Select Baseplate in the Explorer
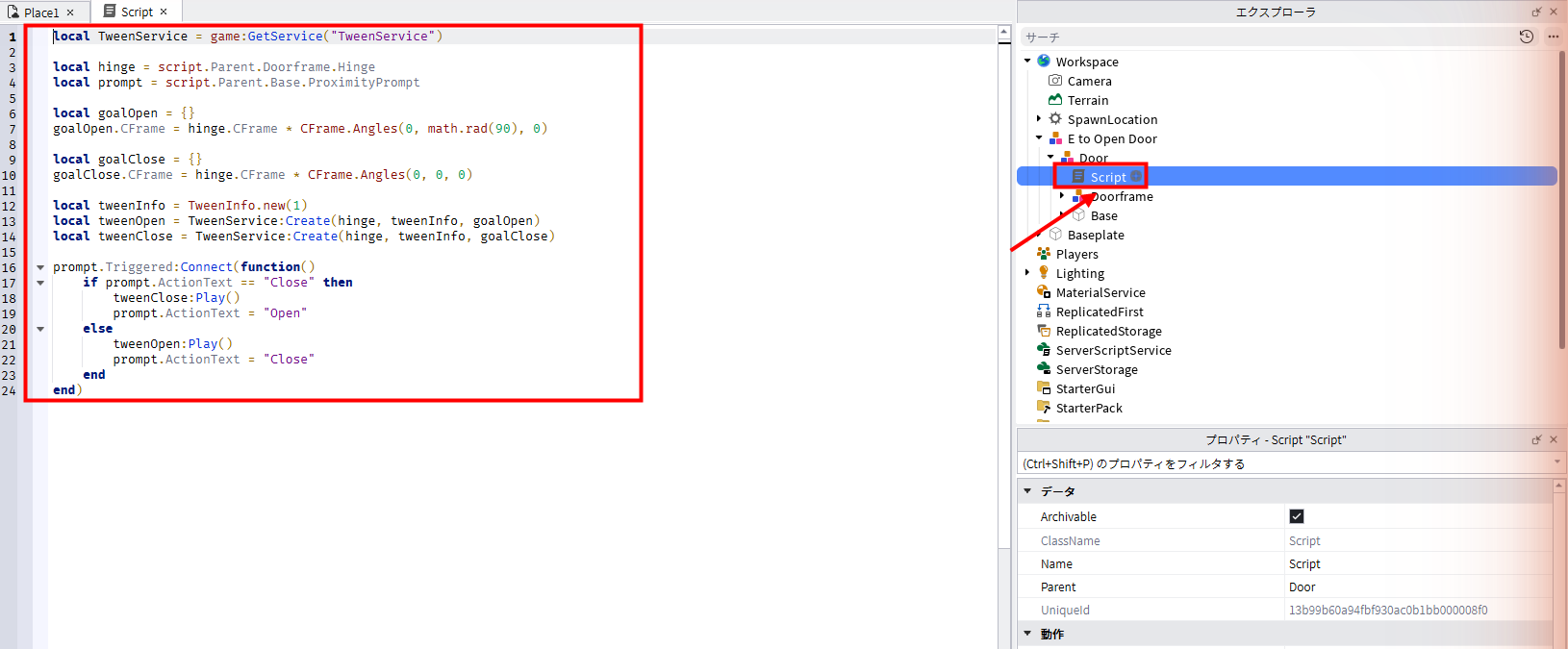 (x=1096, y=235)
